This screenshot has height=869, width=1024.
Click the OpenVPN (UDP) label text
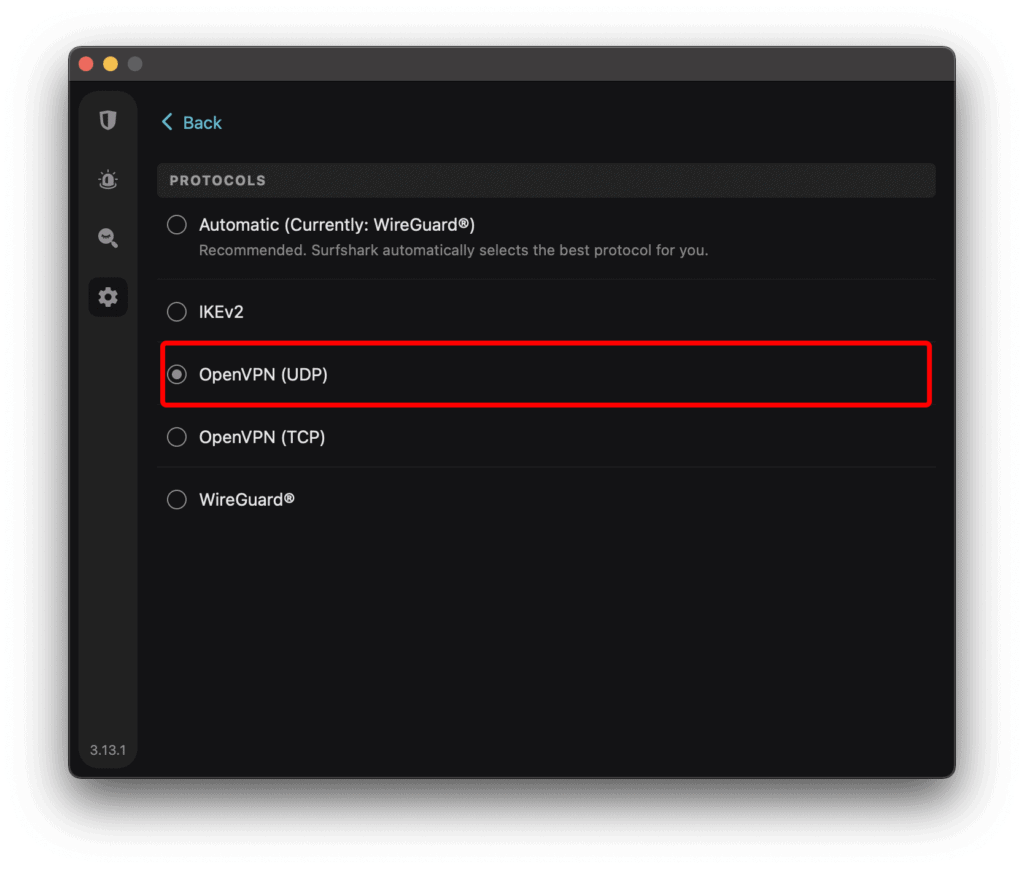point(263,375)
